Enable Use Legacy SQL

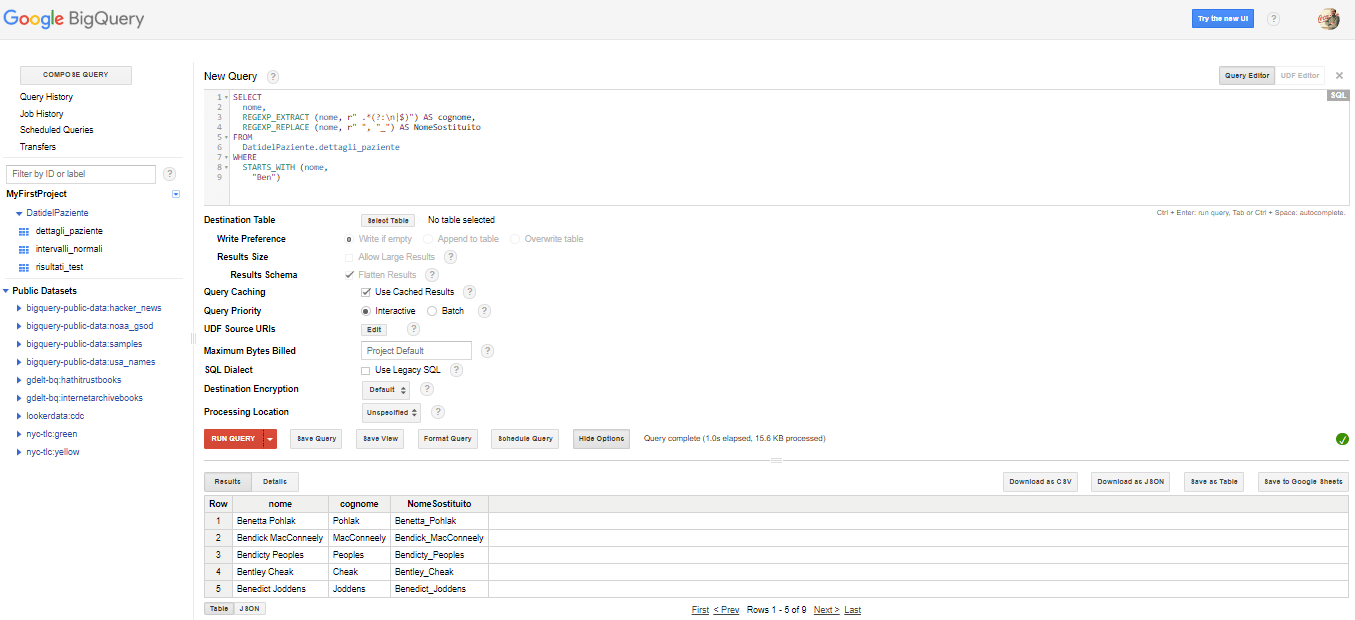(x=366, y=369)
